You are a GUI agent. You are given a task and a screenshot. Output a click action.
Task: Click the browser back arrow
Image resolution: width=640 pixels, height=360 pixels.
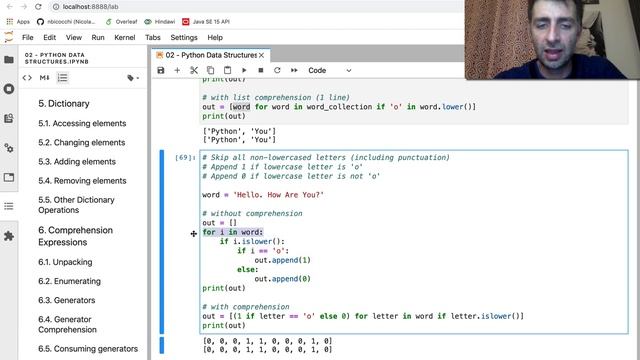[9, 7]
